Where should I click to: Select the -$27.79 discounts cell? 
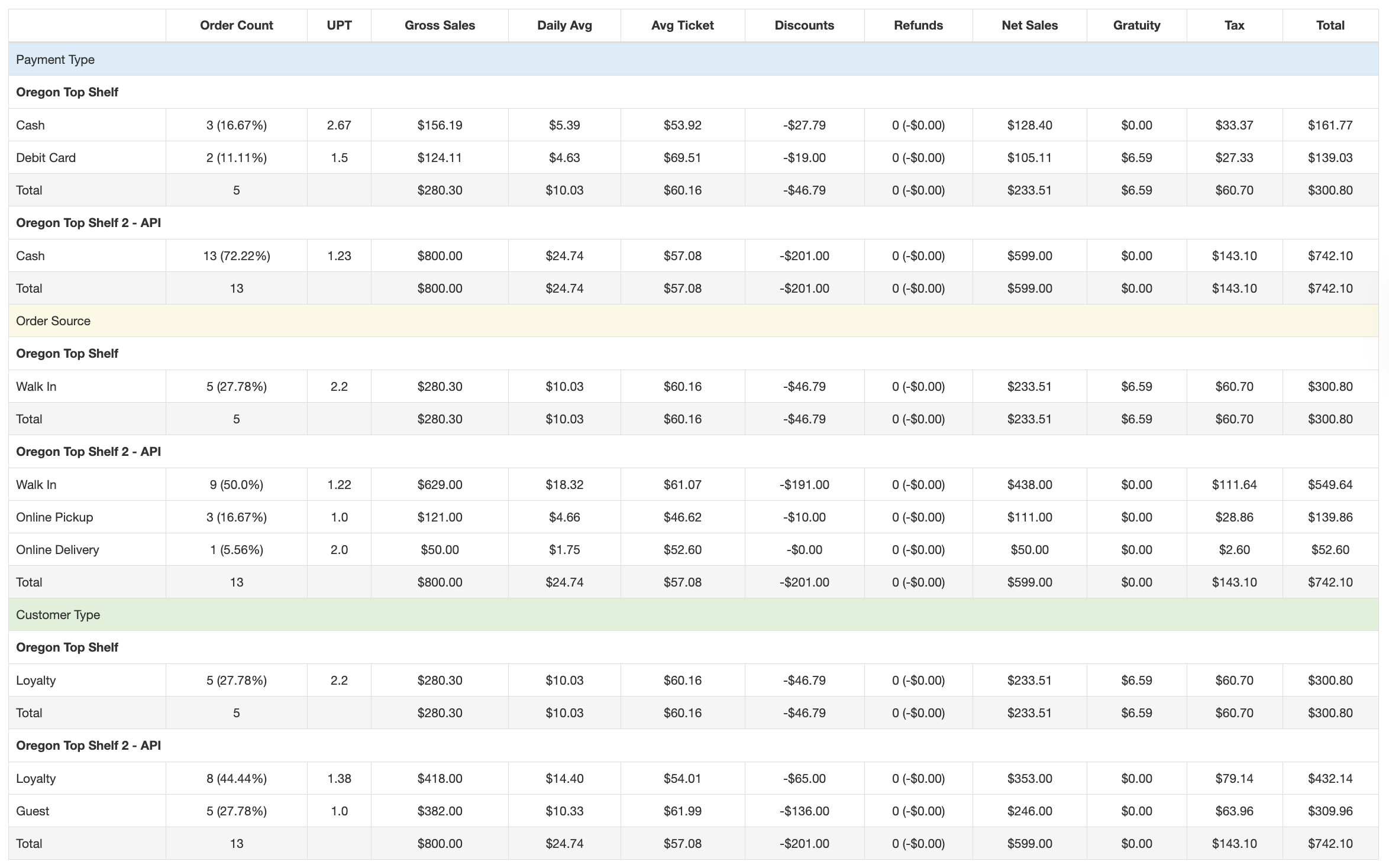pyautogui.click(x=804, y=125)
